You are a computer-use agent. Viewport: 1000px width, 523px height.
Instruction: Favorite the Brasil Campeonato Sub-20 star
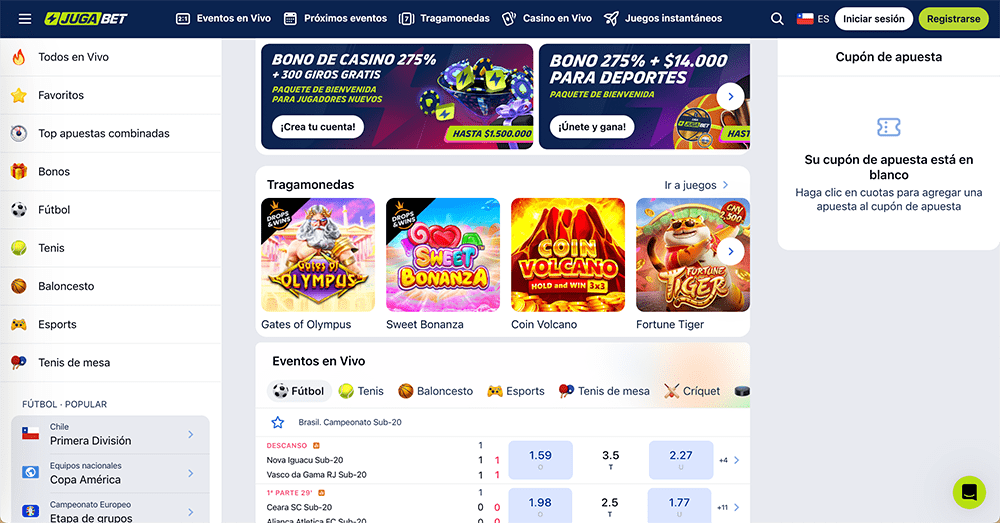[x=277, y=422]
